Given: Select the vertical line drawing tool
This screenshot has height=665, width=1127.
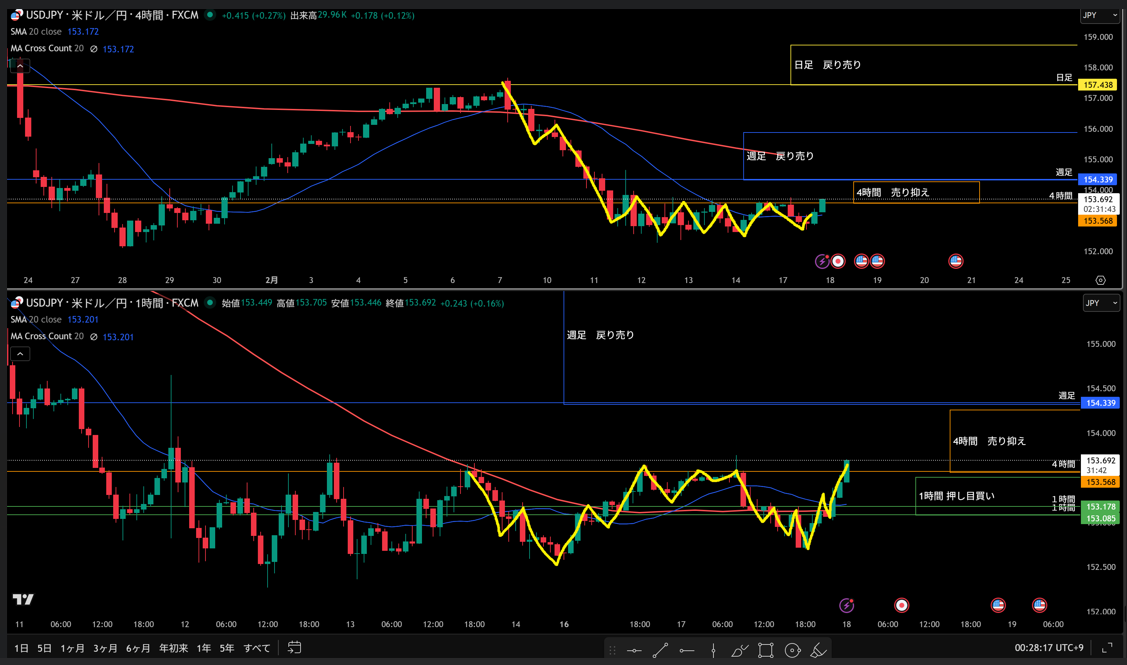Looking at the screenshot, I should [x=713, y=650].
